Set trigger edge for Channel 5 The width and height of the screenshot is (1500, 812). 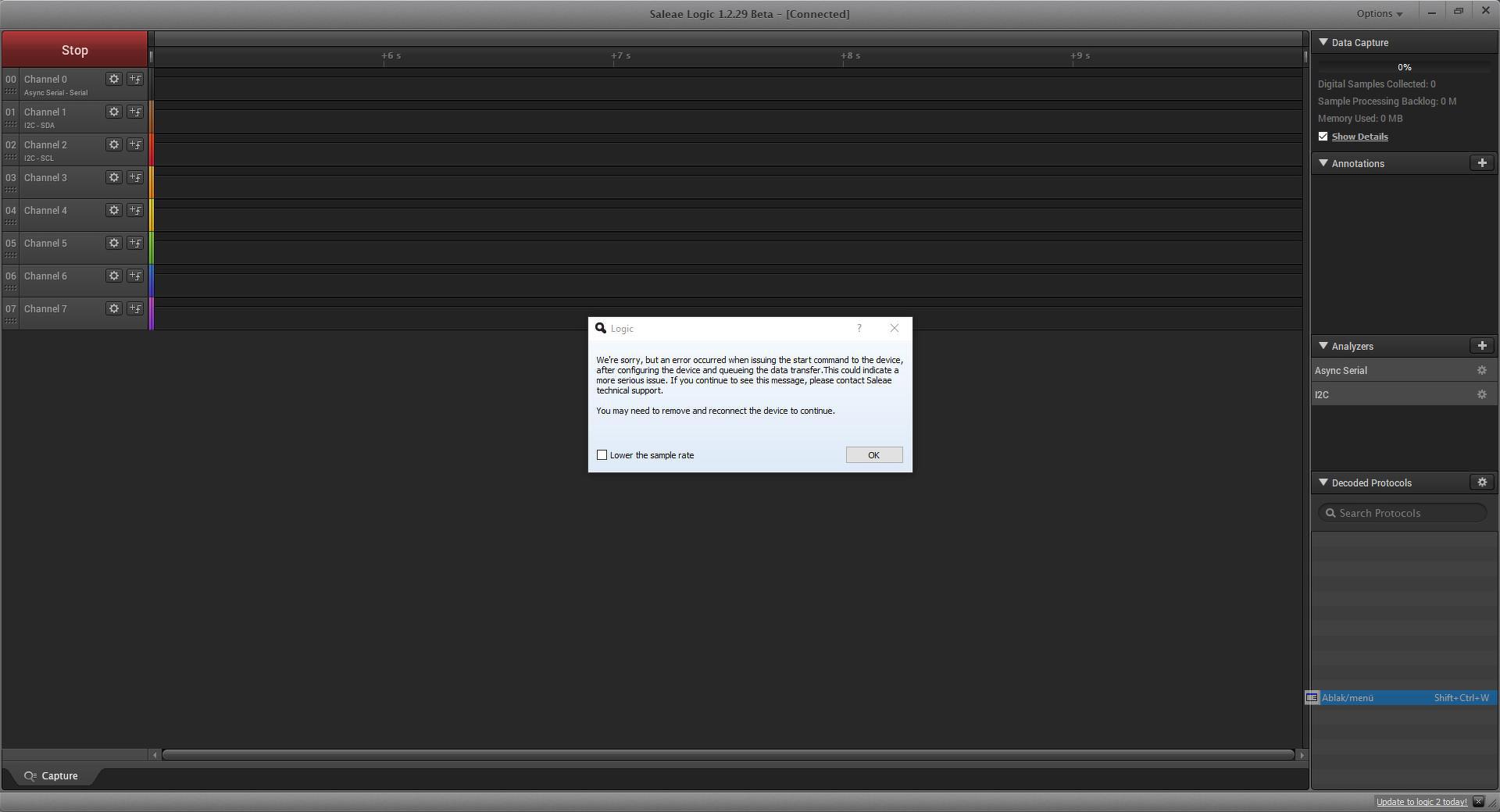tap(135, 243)
